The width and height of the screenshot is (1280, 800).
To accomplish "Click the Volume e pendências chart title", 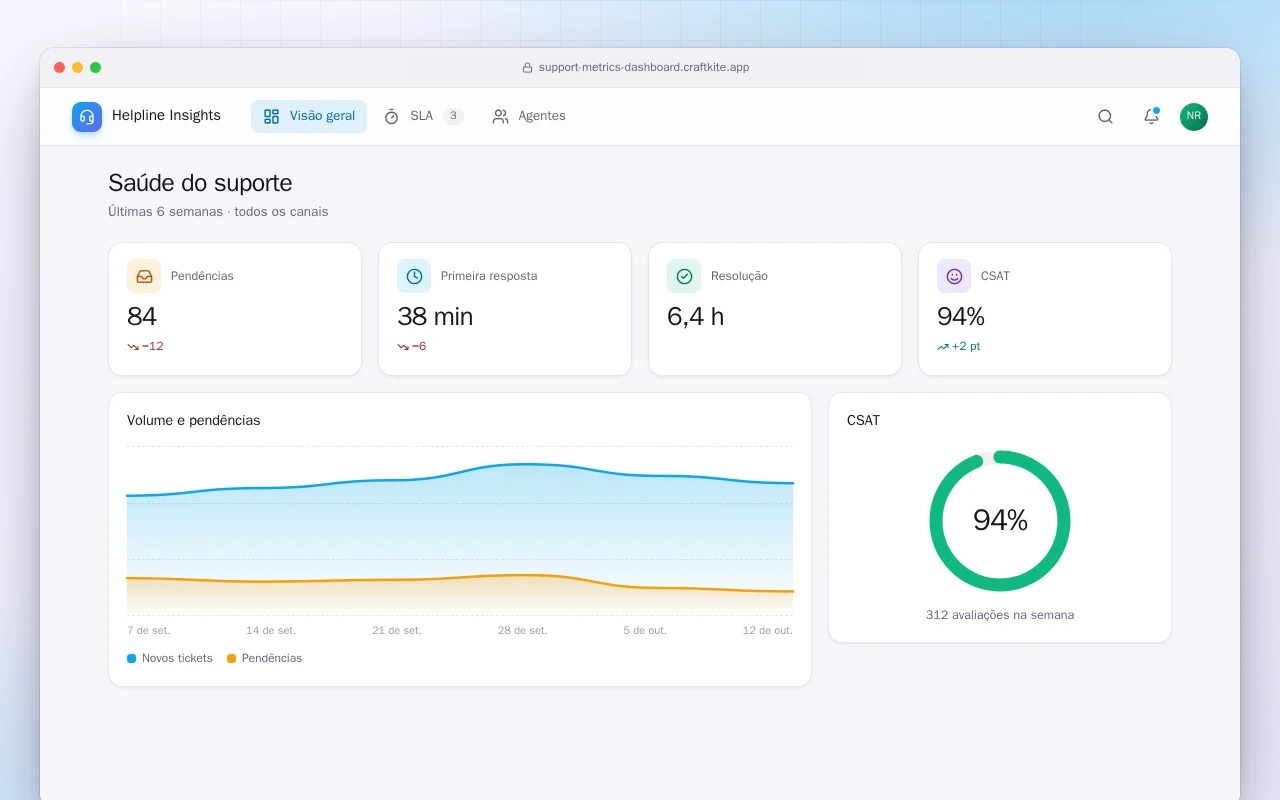I will pos(193,421).
